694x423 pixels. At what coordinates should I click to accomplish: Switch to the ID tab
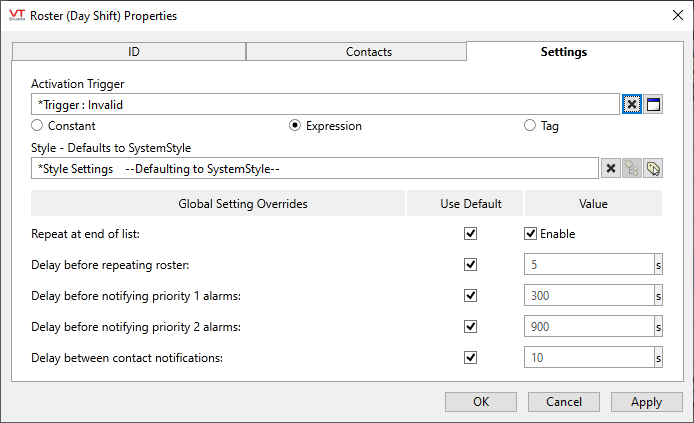tap(133, 52)
